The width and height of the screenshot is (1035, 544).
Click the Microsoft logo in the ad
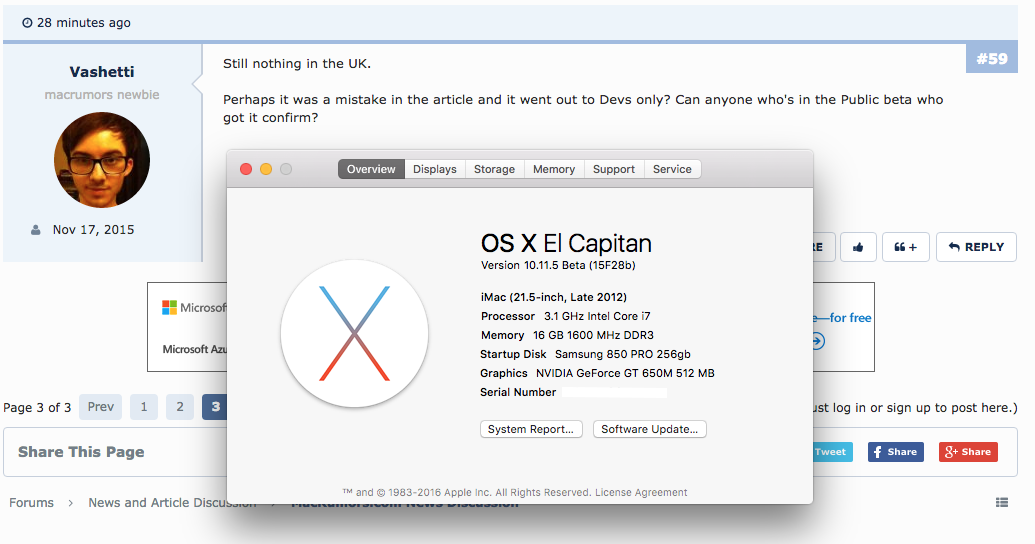(x=170, y=308)
